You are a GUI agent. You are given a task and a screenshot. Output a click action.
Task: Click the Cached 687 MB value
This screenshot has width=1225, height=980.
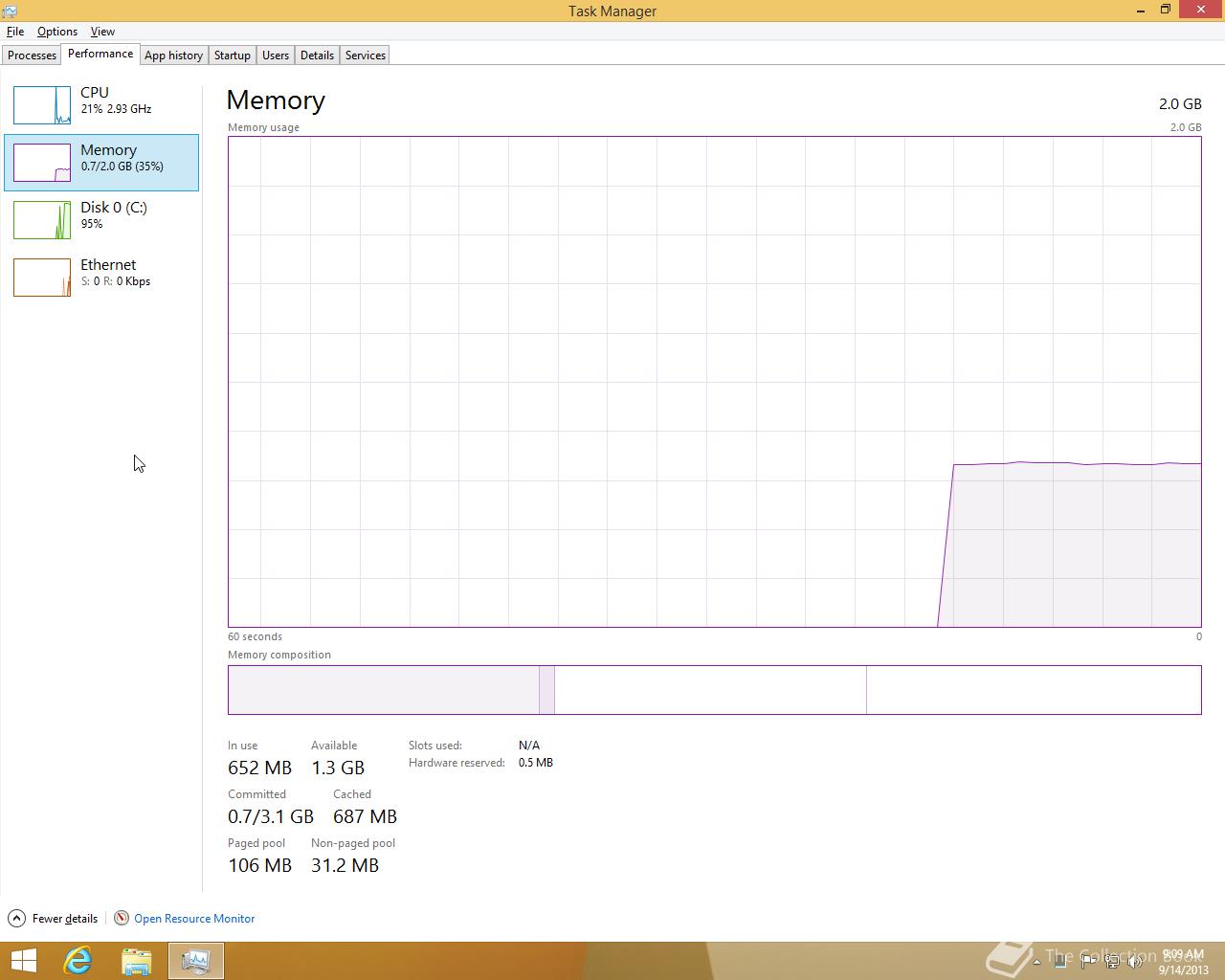click(365, 816)
